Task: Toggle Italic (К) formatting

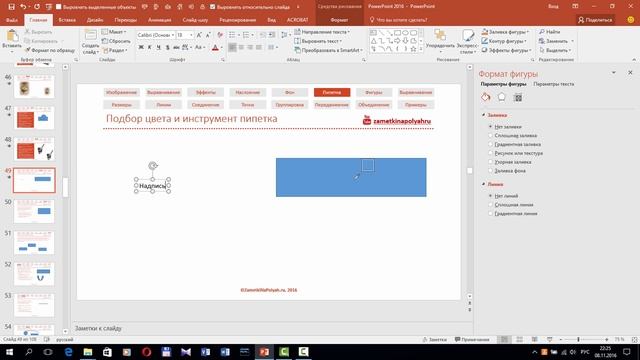Action: (150, 47)
